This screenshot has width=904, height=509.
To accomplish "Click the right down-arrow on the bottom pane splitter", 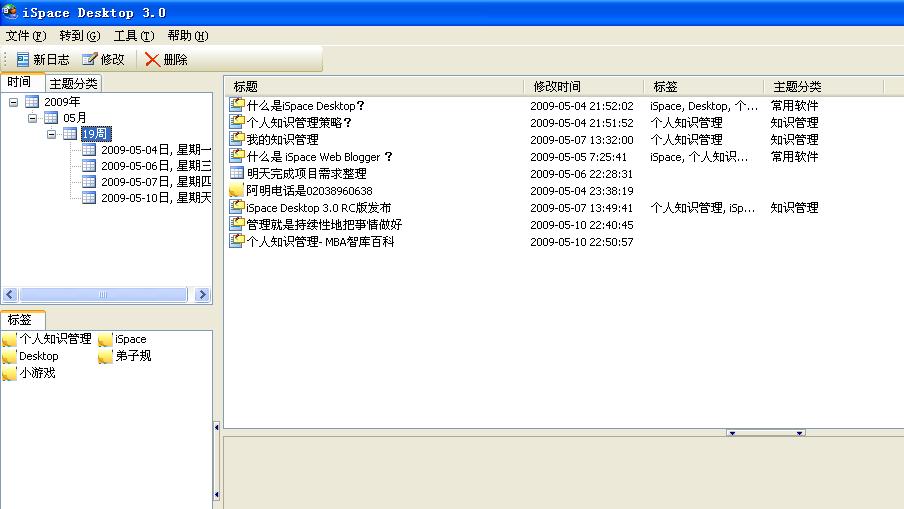I will (800, 433).
